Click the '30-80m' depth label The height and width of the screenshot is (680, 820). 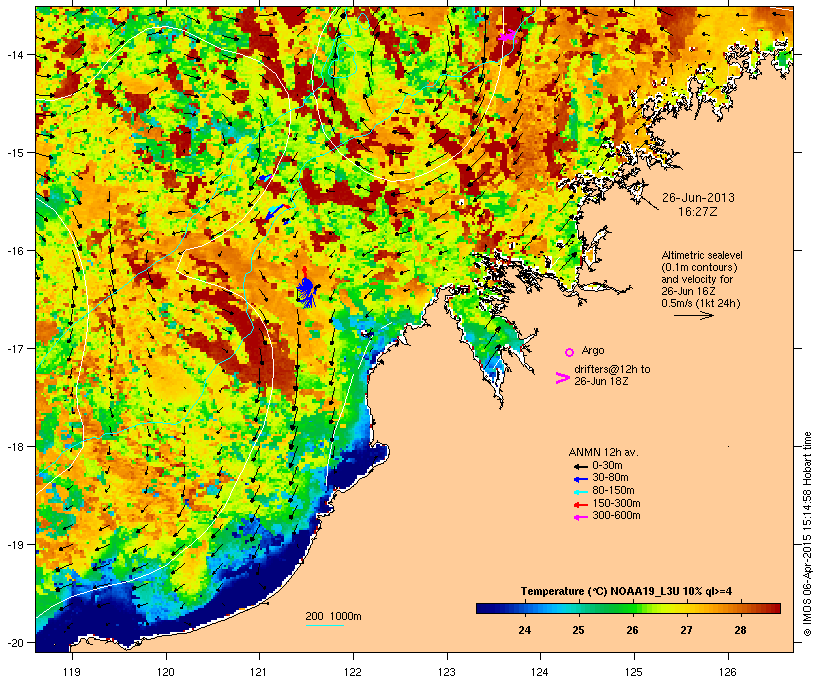[x=610, y=478]
